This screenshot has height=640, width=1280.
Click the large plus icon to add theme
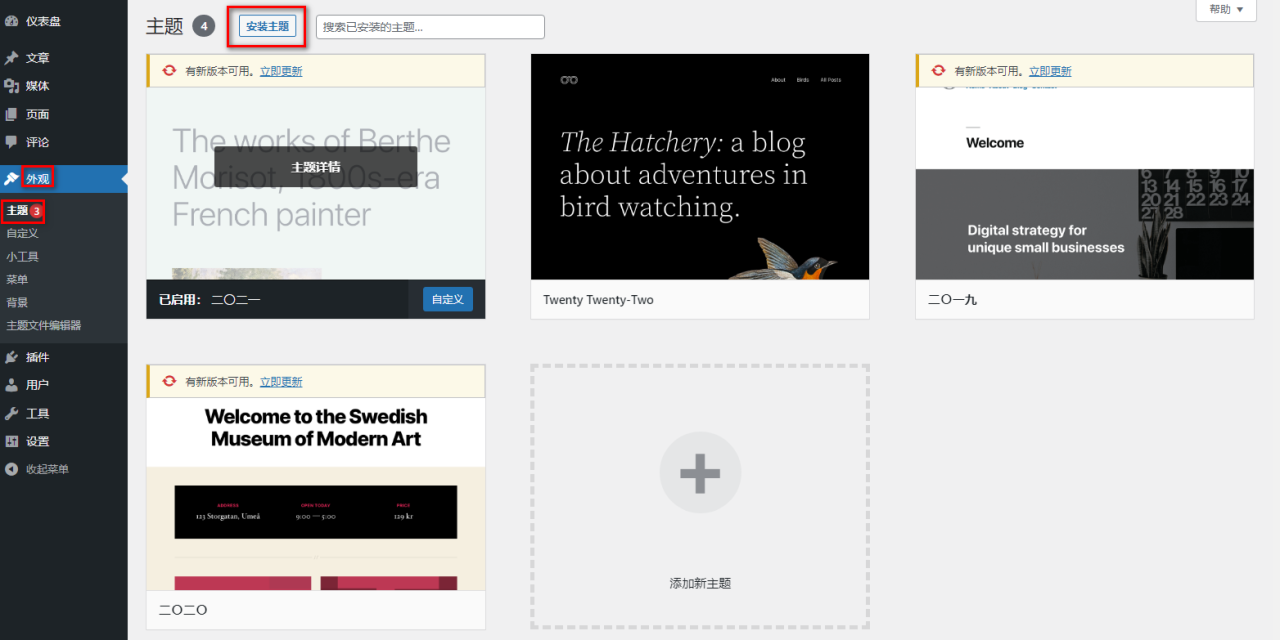(700, 473)
